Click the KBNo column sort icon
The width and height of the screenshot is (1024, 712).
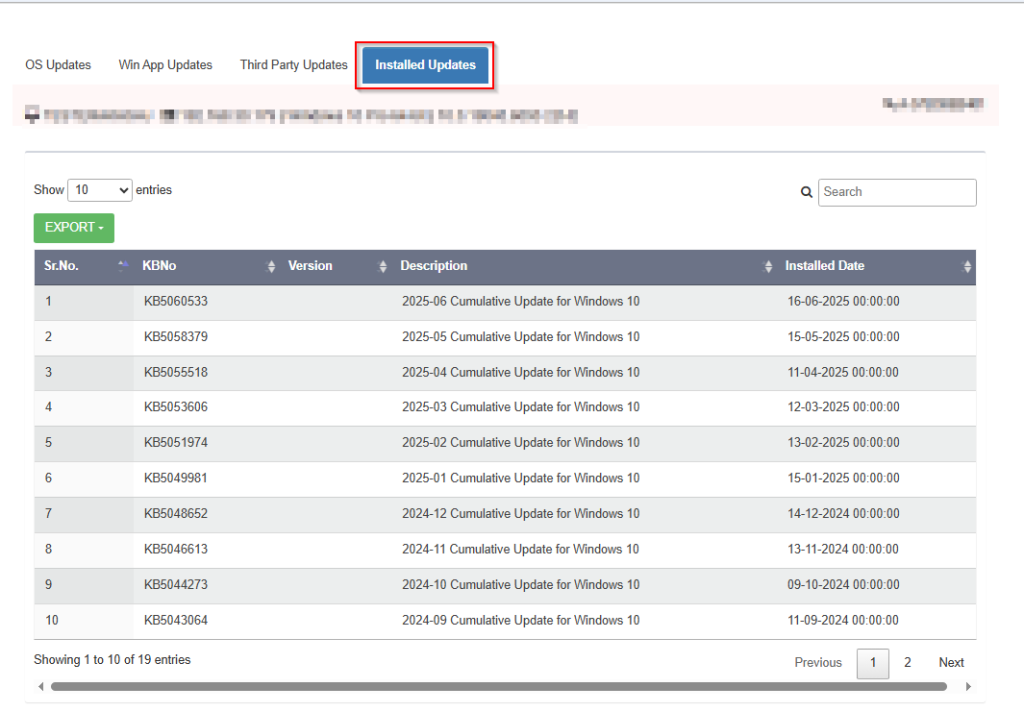pyautogui.click(x=271, y=266)
